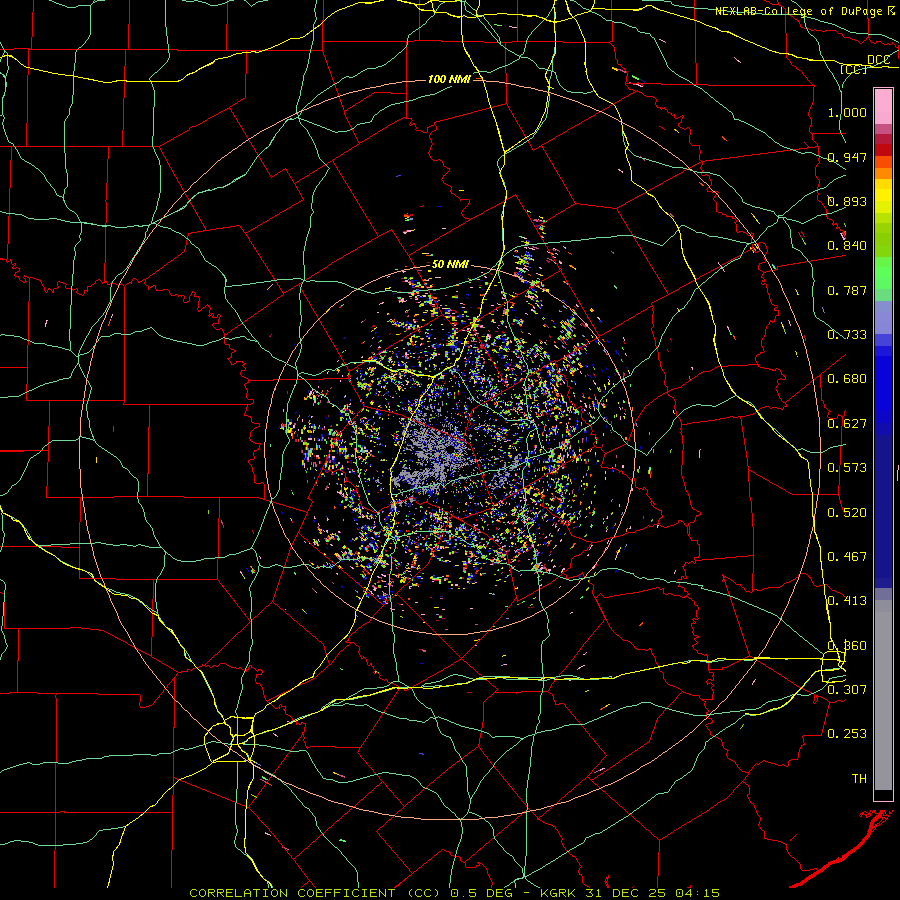Click the 0.787 color scale value

click(x=847, y=290)
